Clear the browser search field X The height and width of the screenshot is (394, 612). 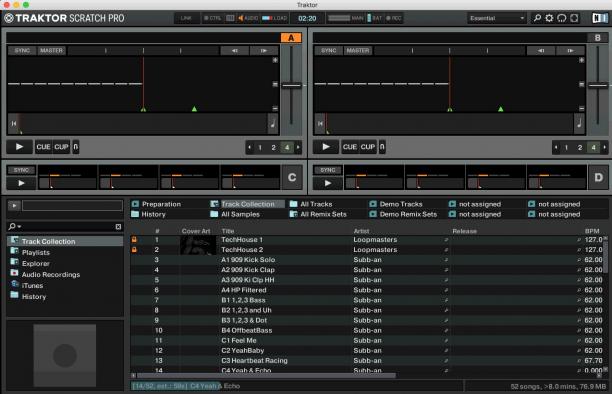(118, 226)
